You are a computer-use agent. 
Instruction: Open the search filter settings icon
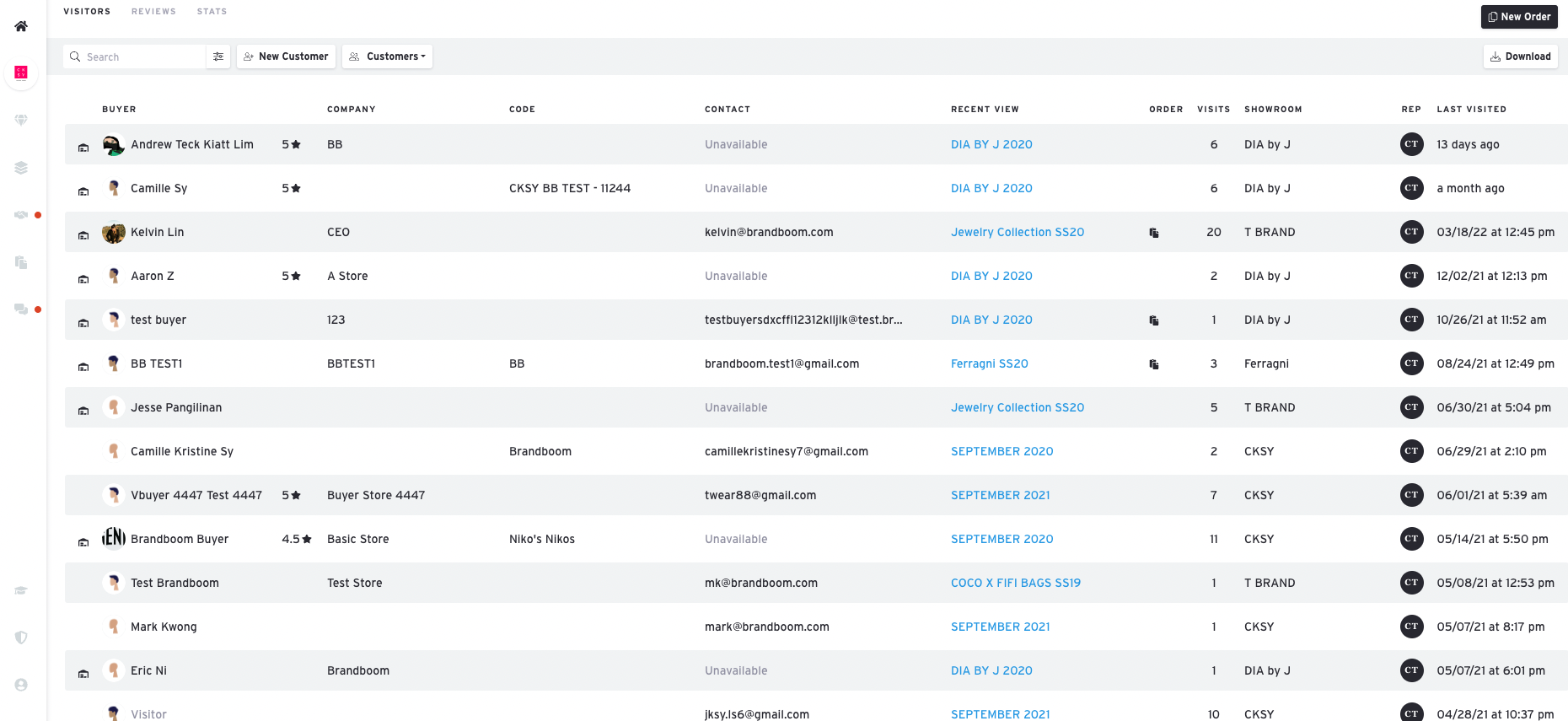(218, 56)
